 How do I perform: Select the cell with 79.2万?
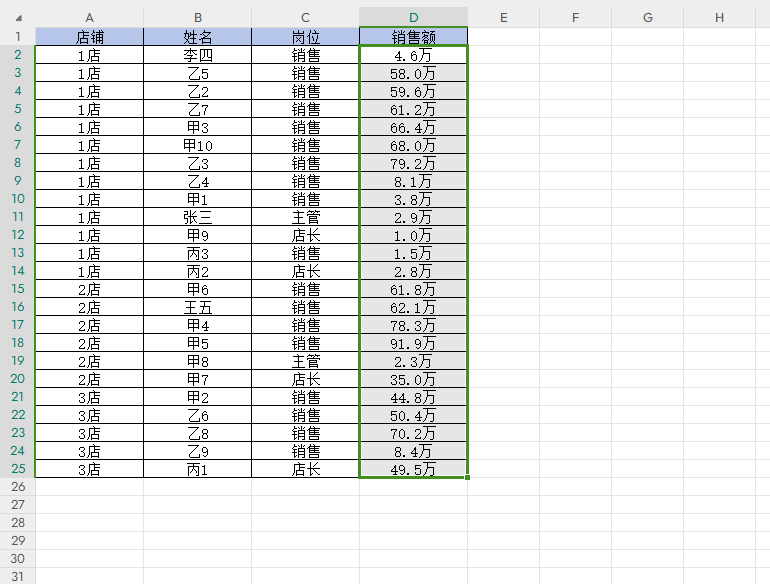[413, 163]
